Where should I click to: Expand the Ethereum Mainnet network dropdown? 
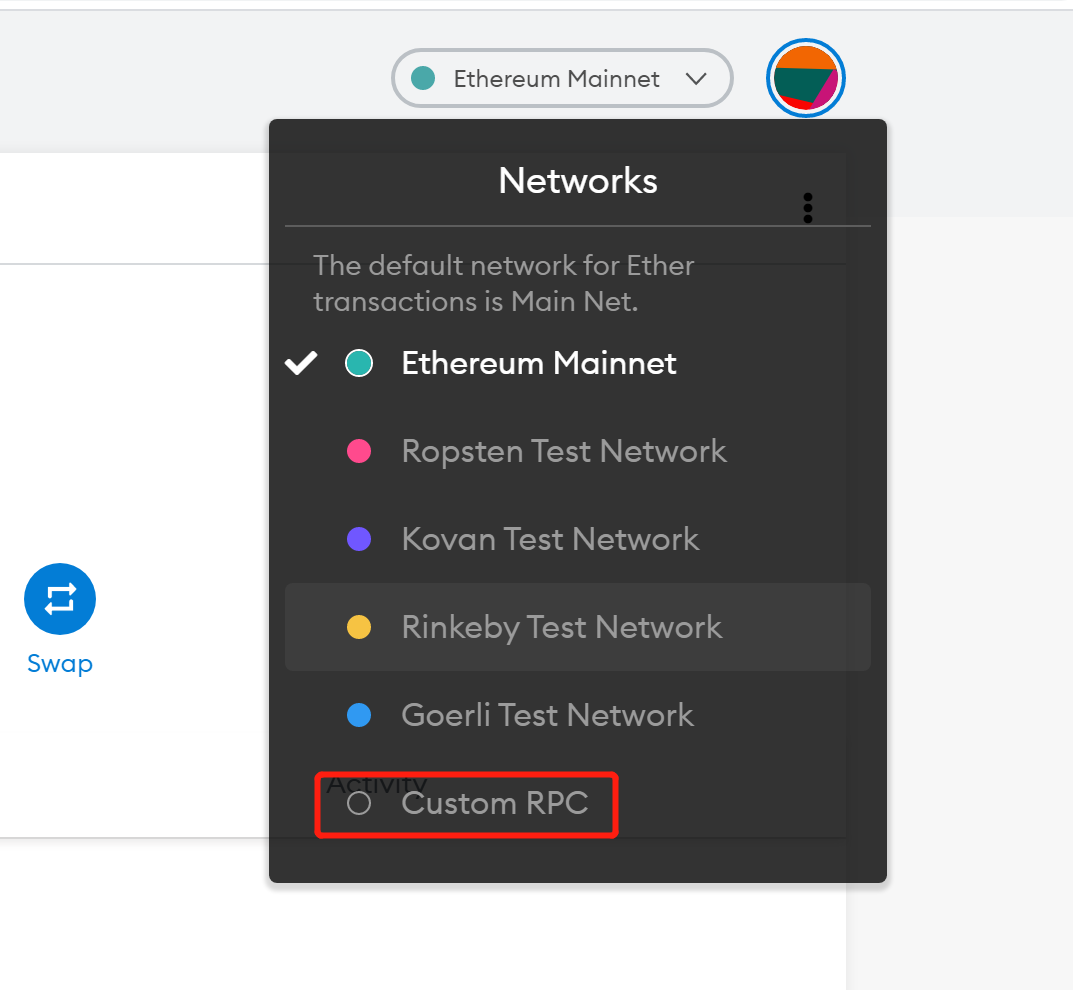point(557,79)
